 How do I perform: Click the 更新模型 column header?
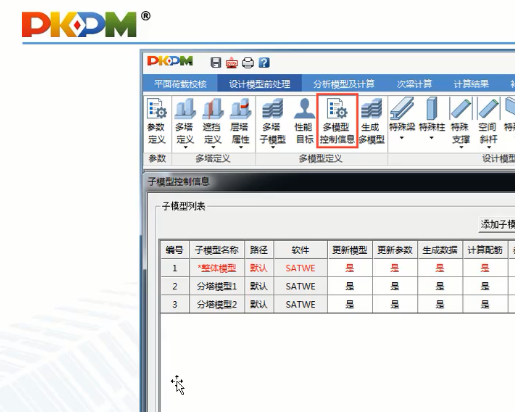[x=350, y=250]
